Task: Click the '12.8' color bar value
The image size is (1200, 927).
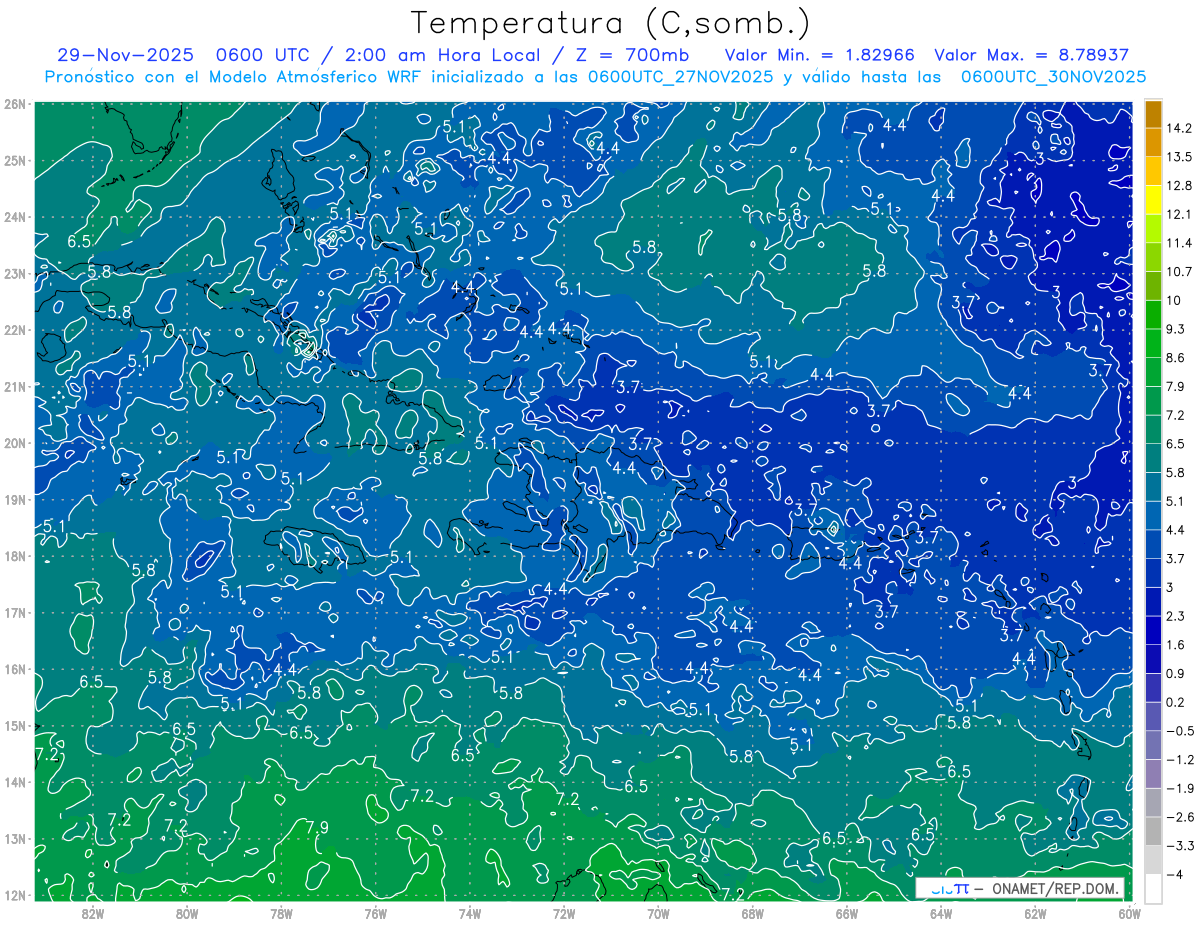Action: coord(1181,186)
